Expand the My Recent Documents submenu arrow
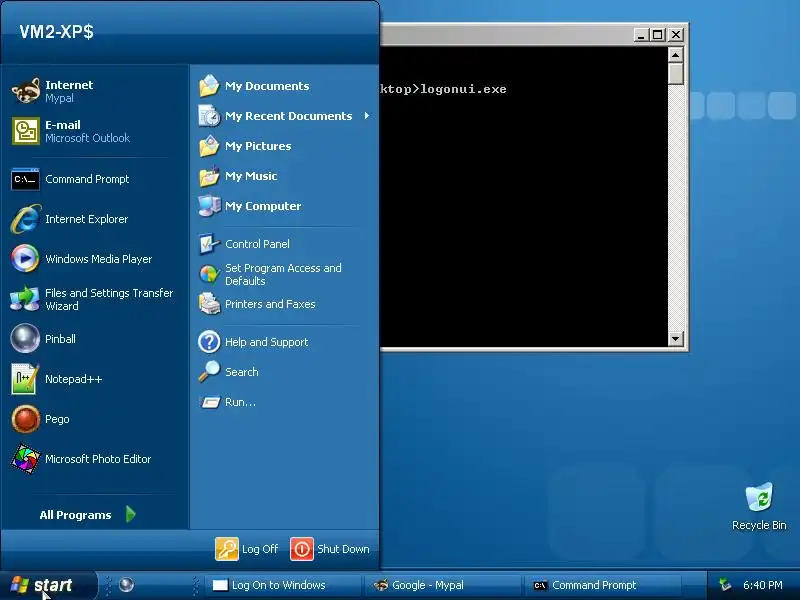 pos(367,116)
